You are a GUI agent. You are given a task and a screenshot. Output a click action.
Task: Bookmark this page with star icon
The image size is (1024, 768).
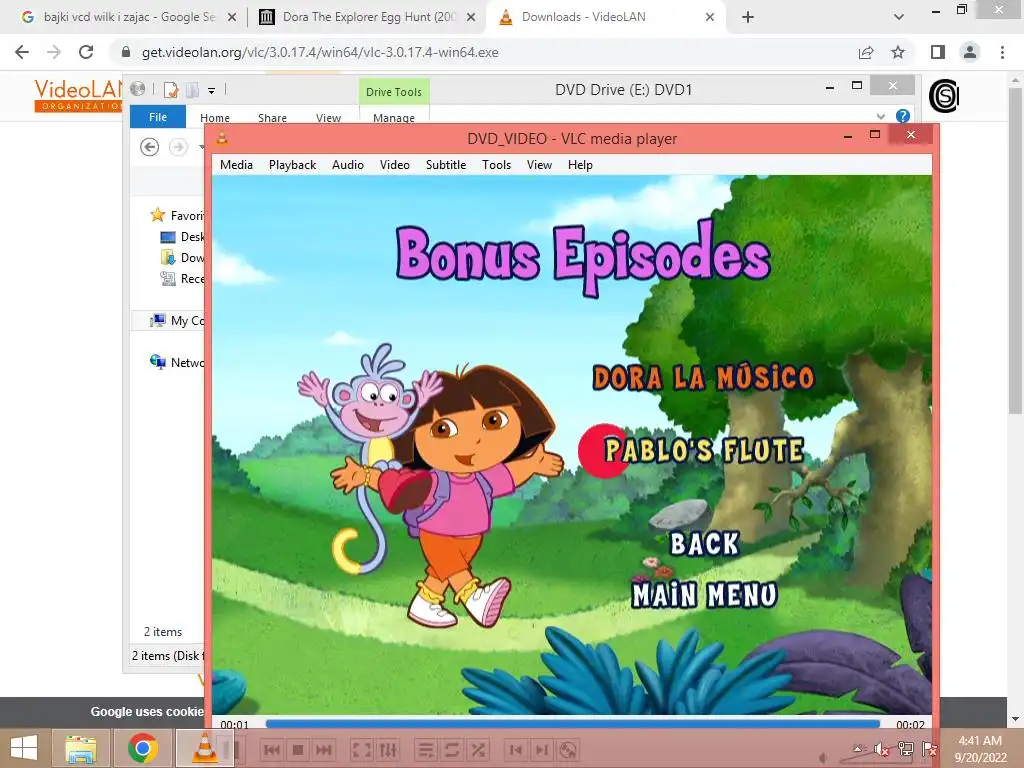pyautogui.click(x=898, y=52)
